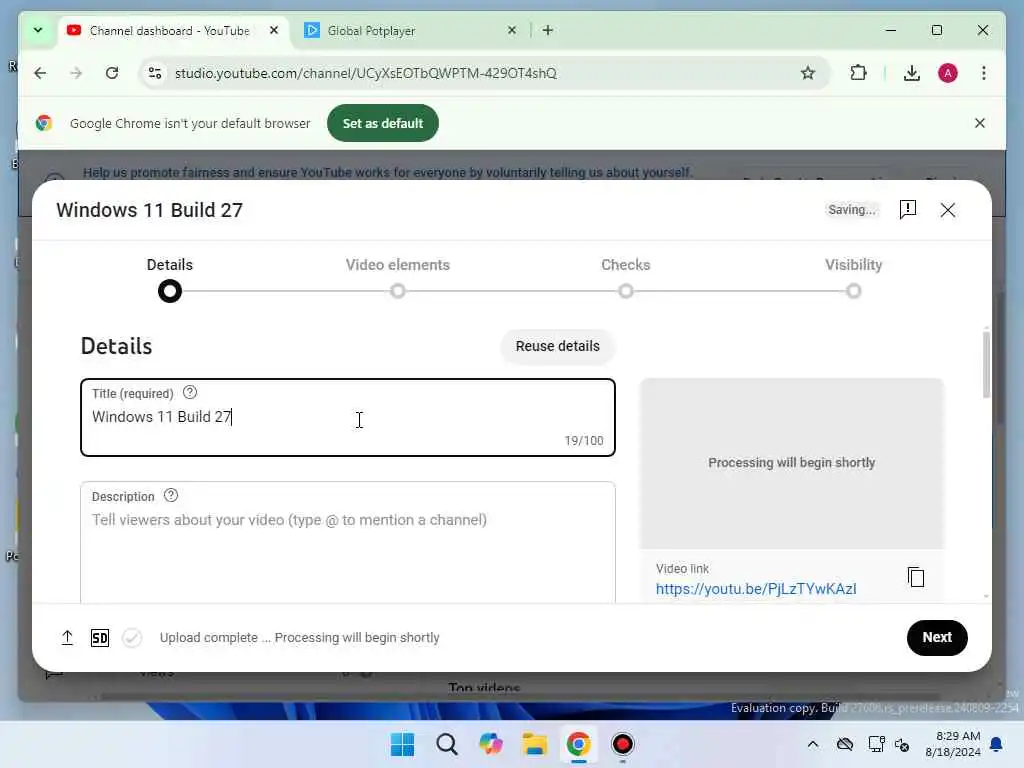Go back to the previous page

click(40, 73)
